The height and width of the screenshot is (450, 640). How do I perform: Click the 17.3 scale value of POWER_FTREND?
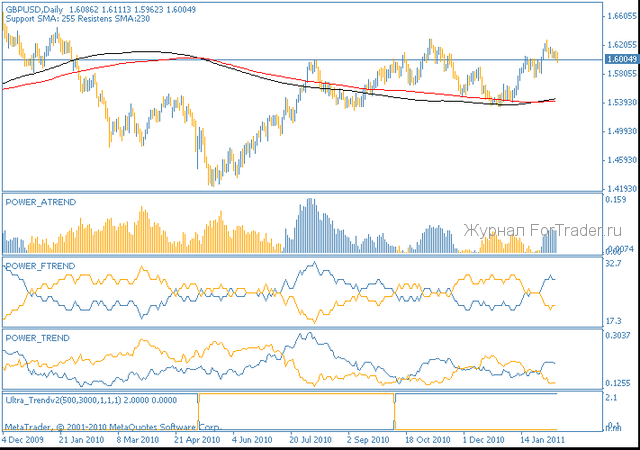pyautogui.click(x=613, y=321)
